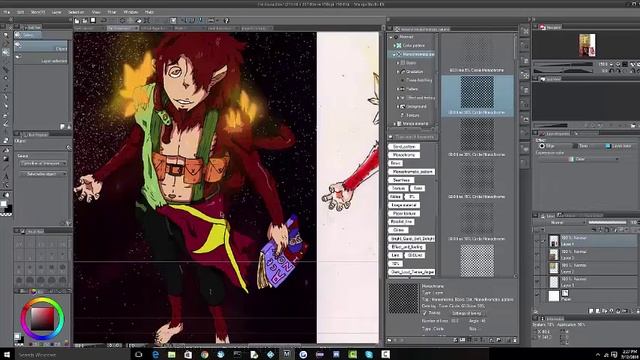
Task: Click the layer opacity slider
Action: 607,222
